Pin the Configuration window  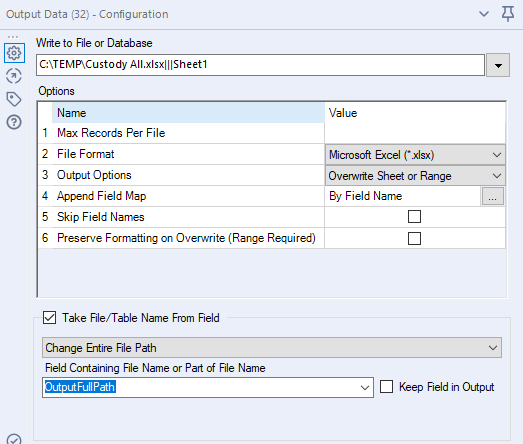508,14
